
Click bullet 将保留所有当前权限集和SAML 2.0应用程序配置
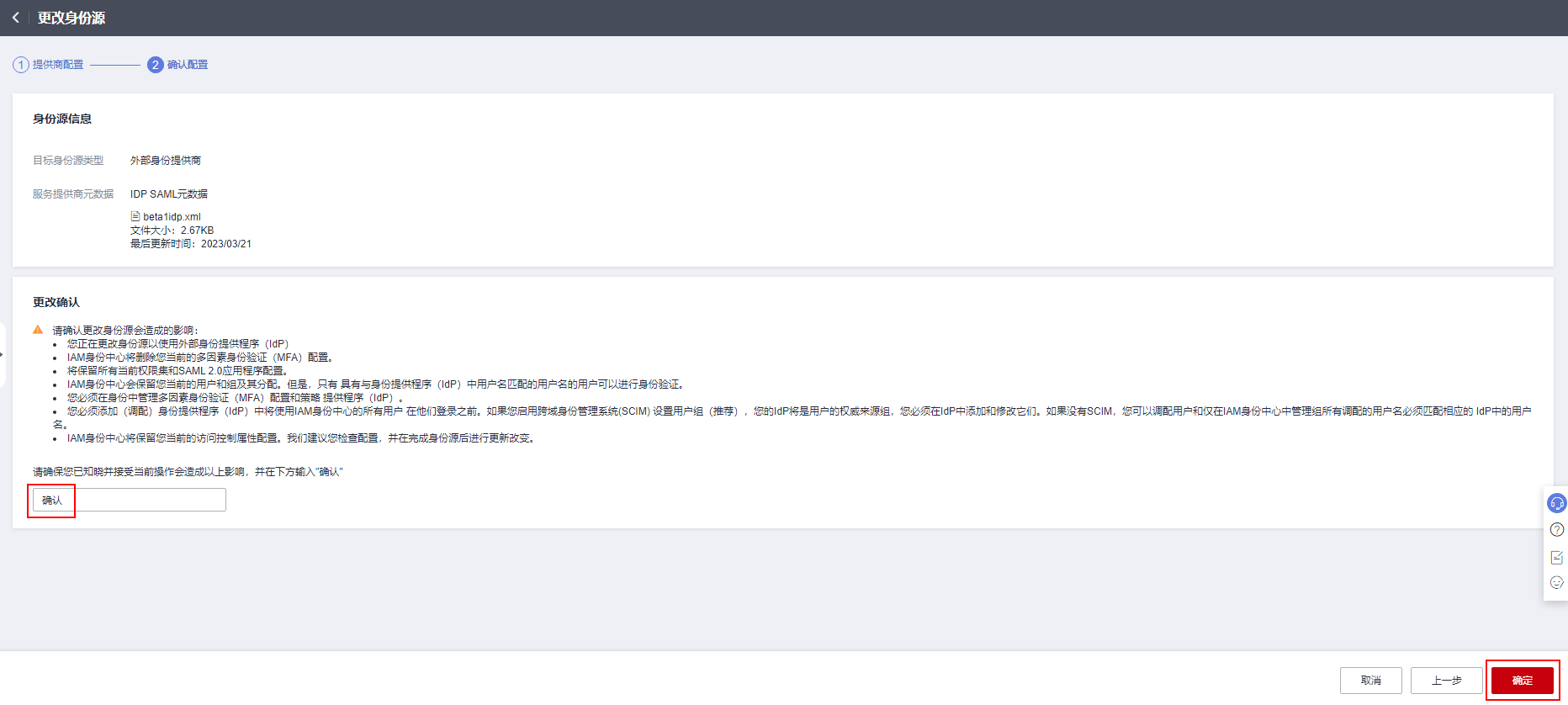[x=179, y=370]
